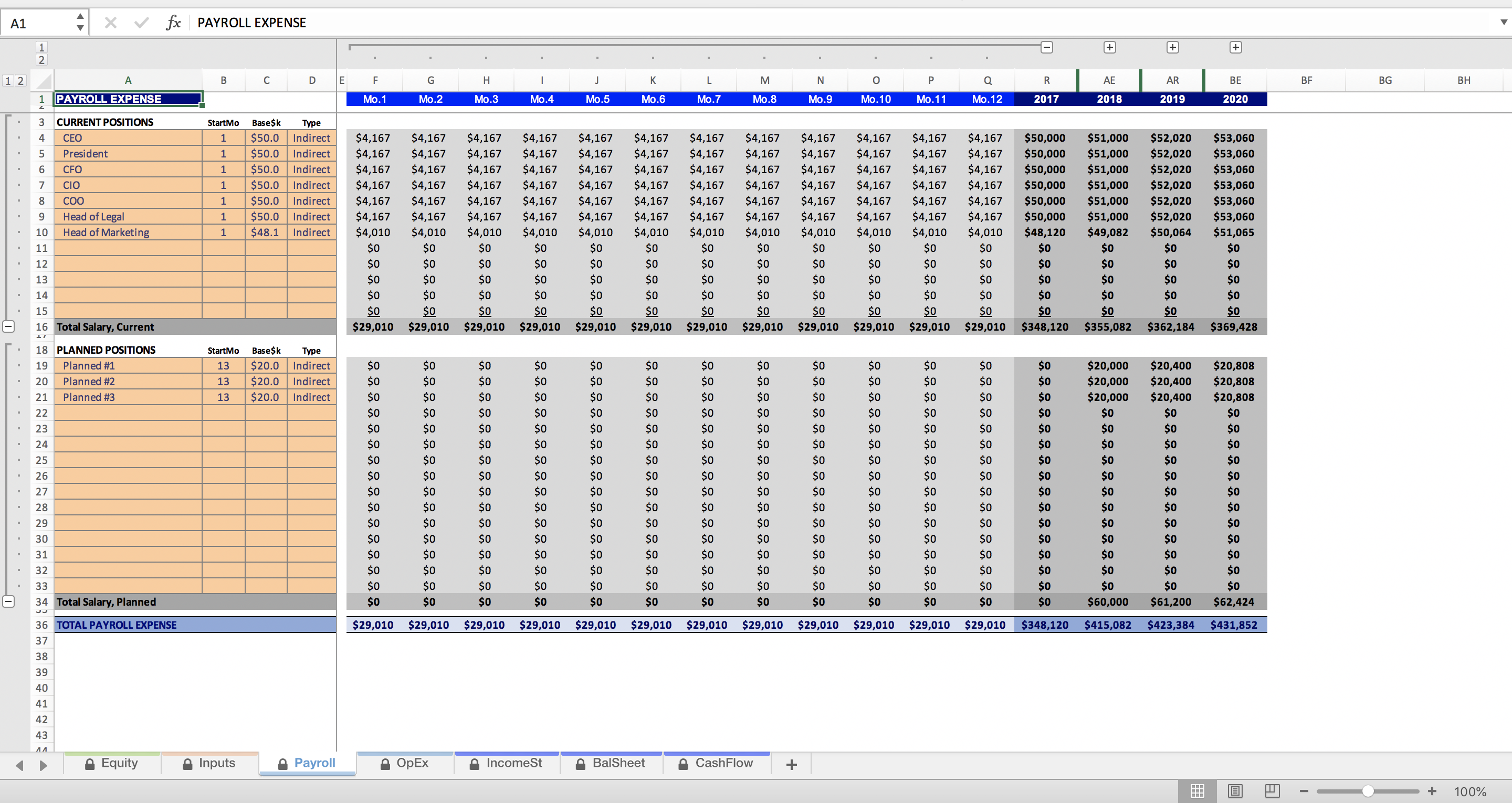
Task: Click zoom in plus icon
Action: click(x=1432, y=791)
